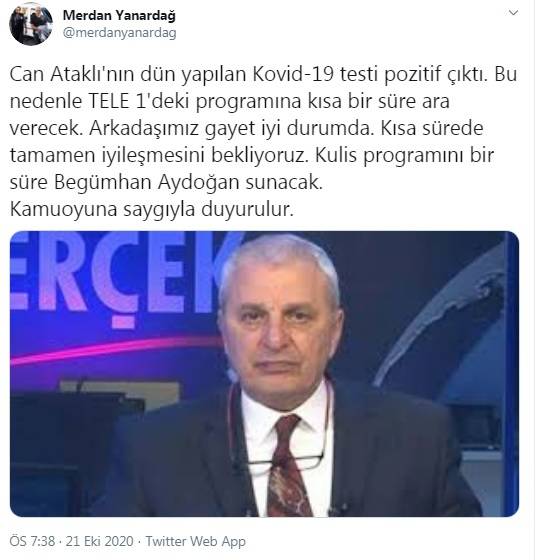Click 'Arkadaşımız gayet iyi durumda' sentence

coord(230,129)
